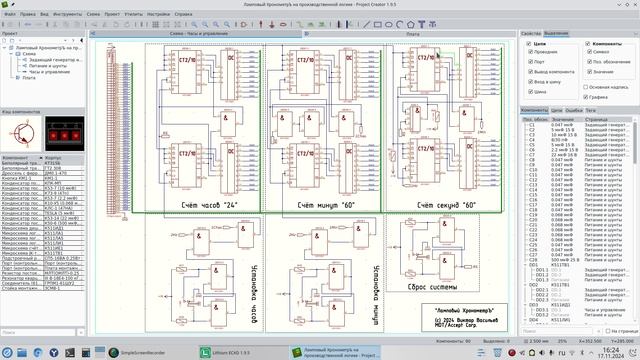Open the 'Инструменты' menu
The height and width of the screenshot is (360, 640).
click(x=67, y=14)
